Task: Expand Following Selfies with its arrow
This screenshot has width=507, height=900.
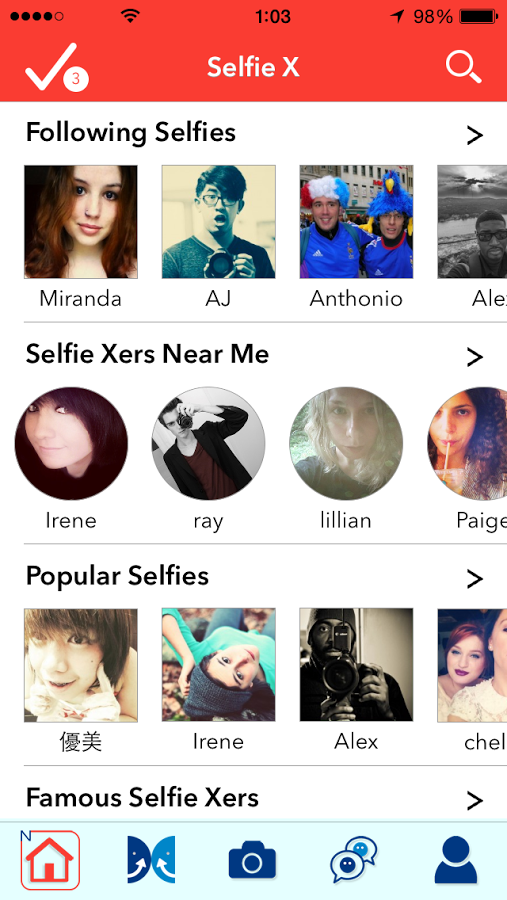Action: (474, 135)
